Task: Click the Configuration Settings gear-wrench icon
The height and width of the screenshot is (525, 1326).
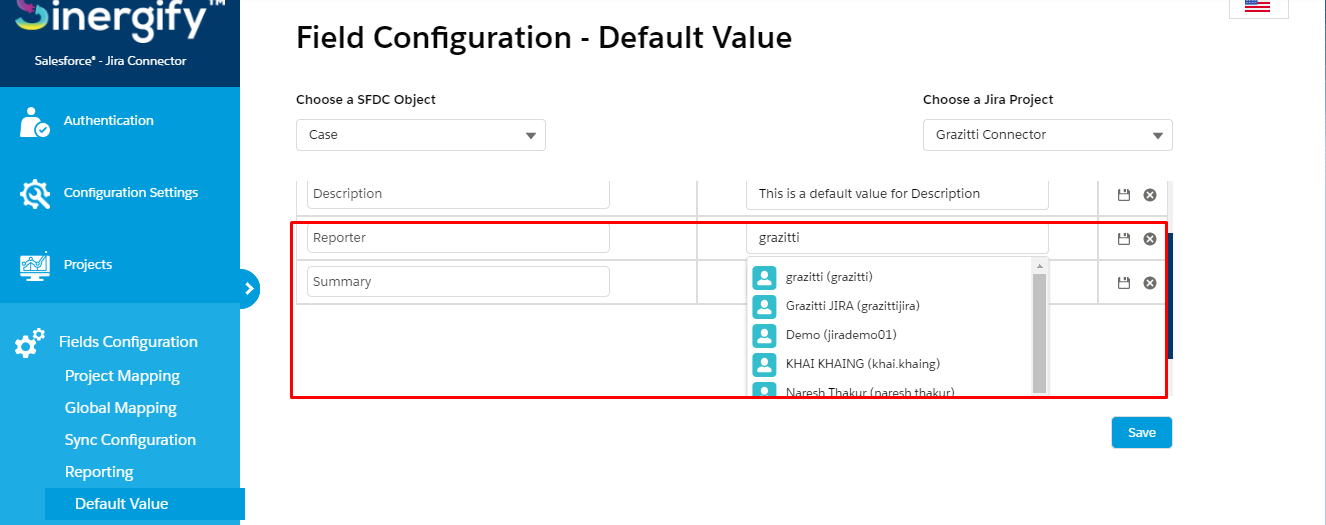Action: tap(35, 193)
